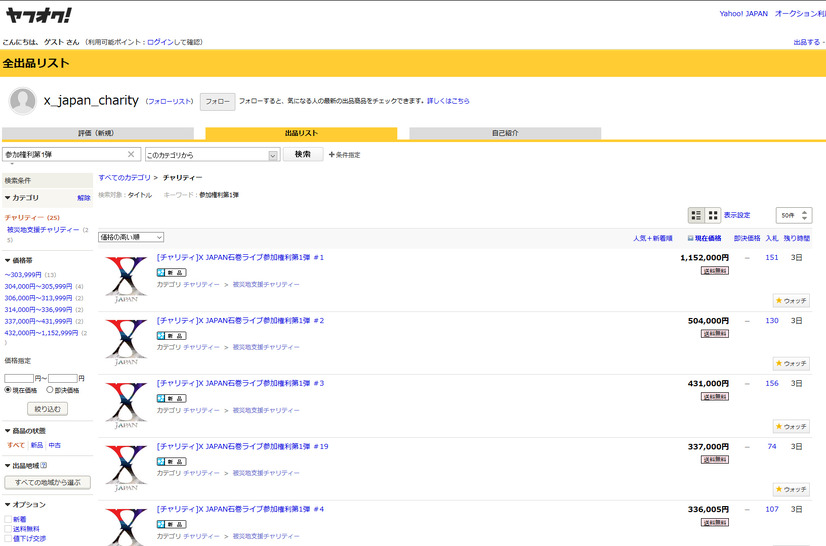Viewport: 826px width, 546px height.
Task: Select the 即決価格 radio button
Action: [50, 389]
